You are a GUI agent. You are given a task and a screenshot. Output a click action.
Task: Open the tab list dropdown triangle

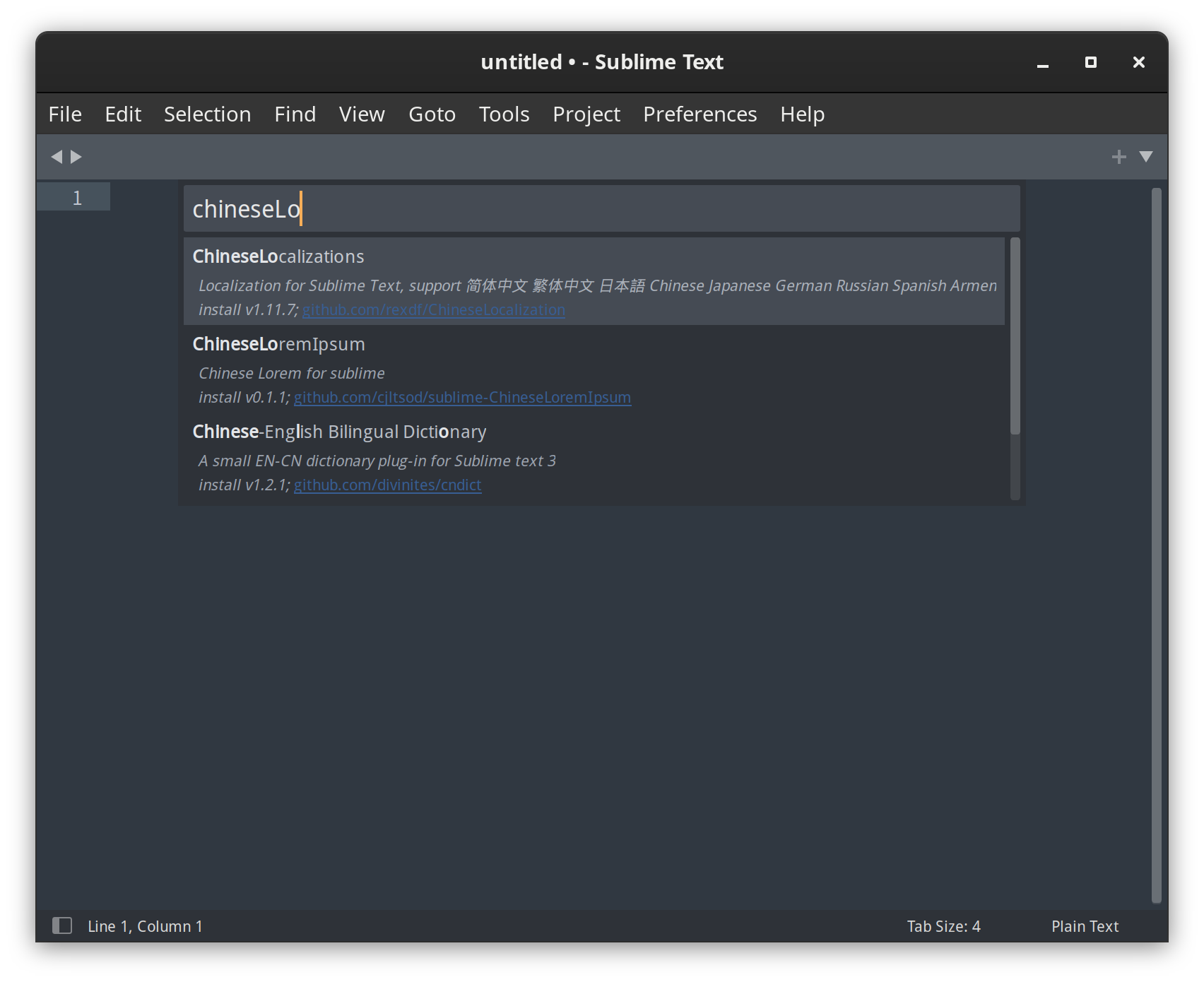click(1146, 156)
